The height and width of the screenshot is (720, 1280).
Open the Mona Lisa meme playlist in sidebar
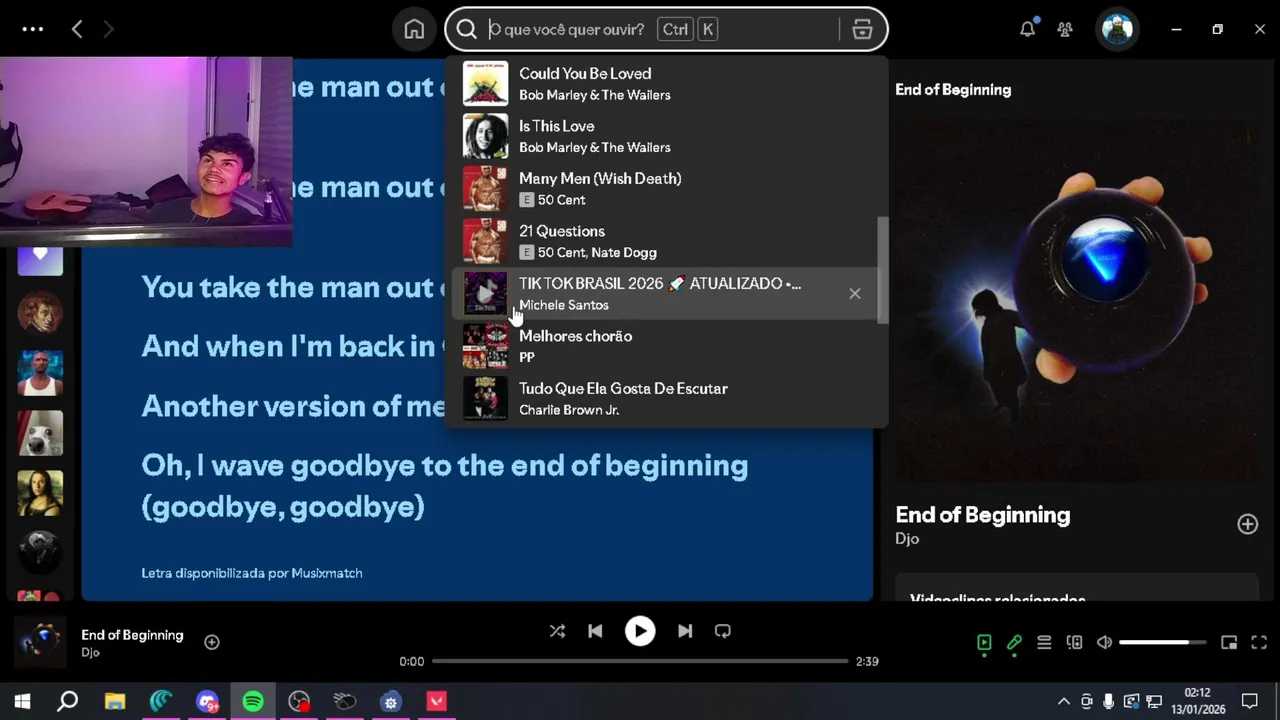(40, 493)
